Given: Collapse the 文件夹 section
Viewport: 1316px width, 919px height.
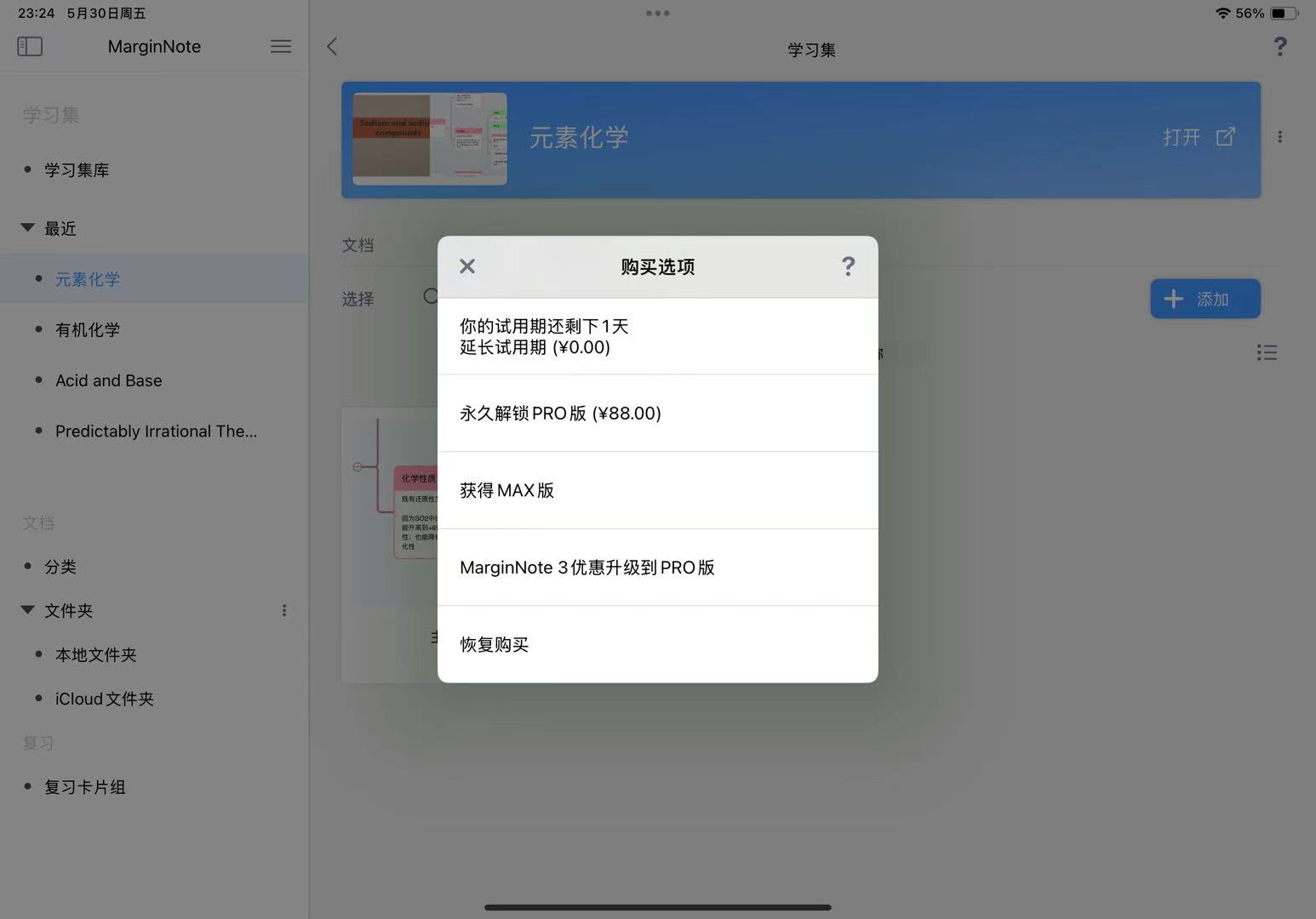Looking at the screenshot, I should pyautogui.click(x=27, y=610).
